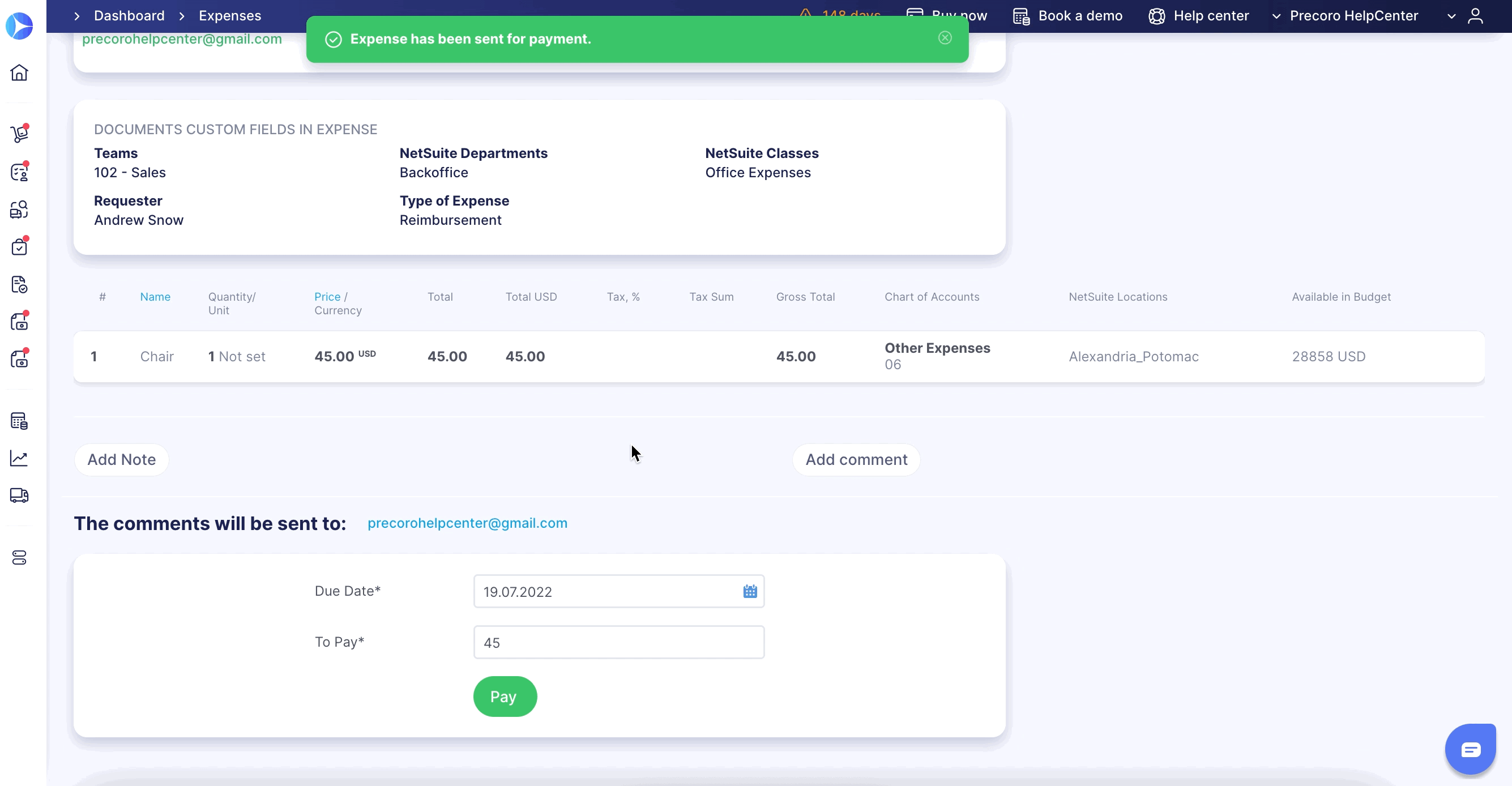Click the NetSuite Locations column header

coord(1117,297)
